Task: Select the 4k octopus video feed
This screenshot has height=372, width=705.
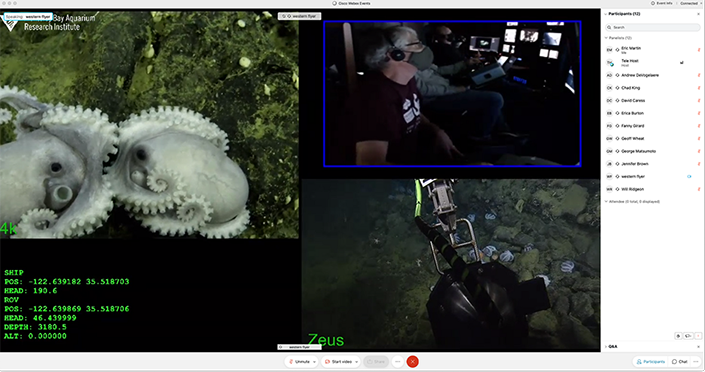Action: coord(149,124)
